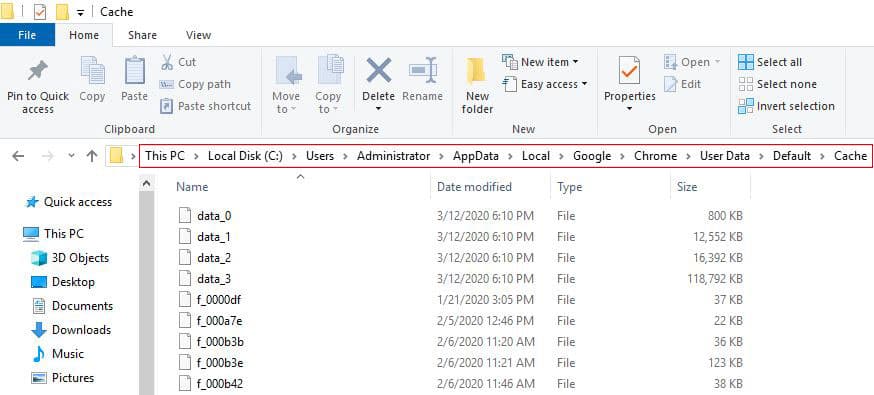Switch to the View ribbon tab
The width and height of the screenshot is (874, 395).
(x=198, y=35)
